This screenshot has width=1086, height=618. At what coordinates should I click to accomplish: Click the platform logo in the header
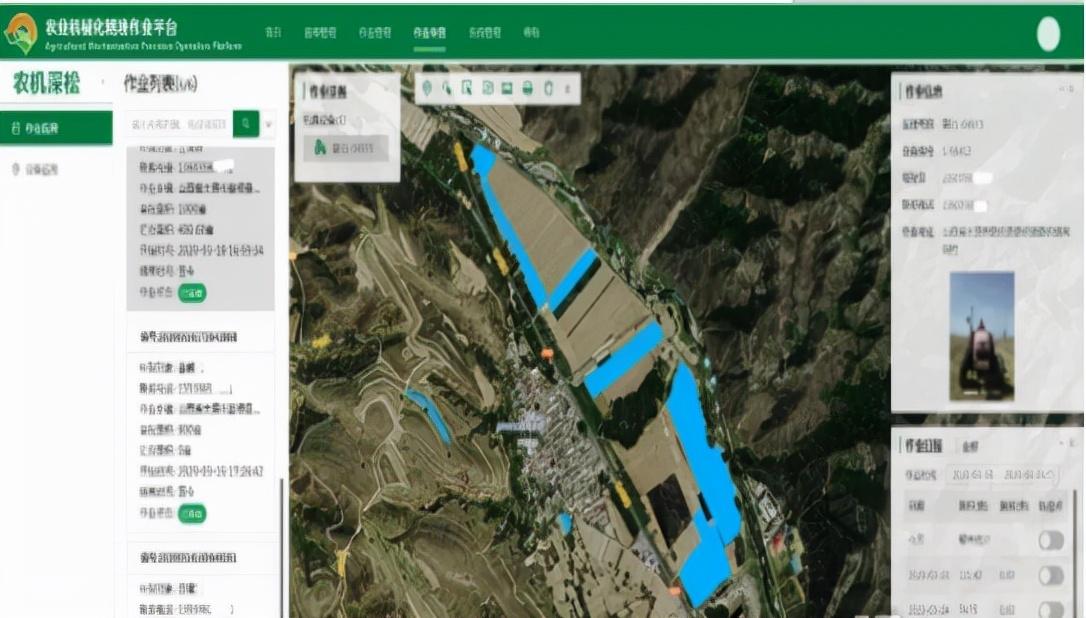20,33
